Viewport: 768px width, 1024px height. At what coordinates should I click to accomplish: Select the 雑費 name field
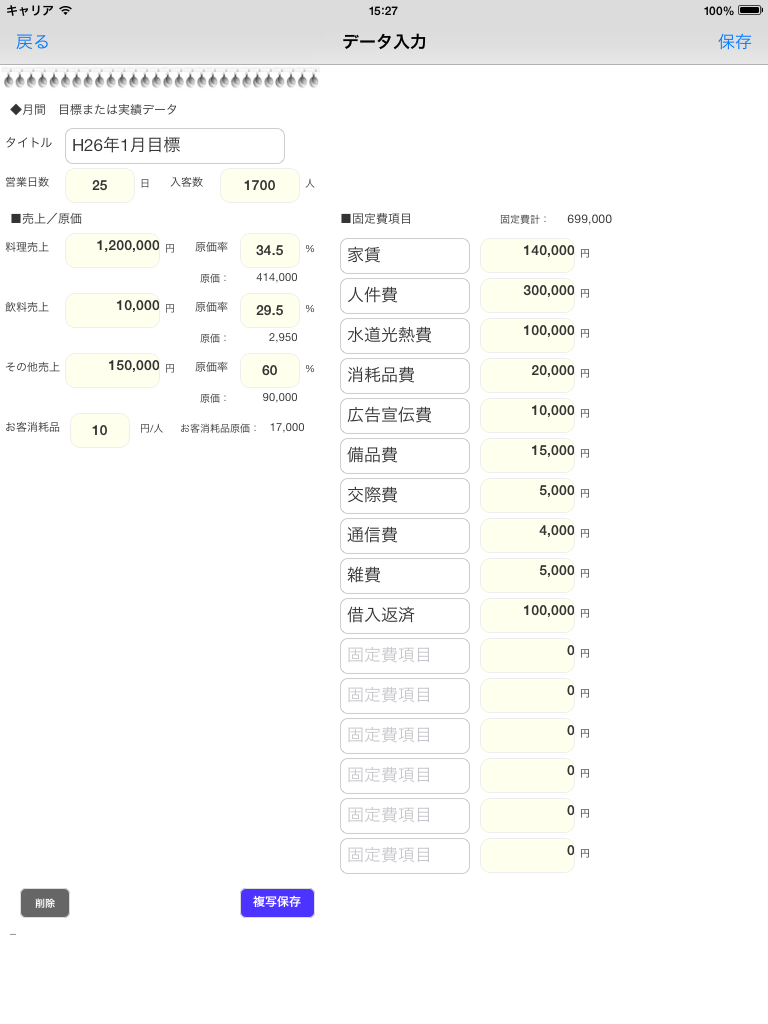tap(405, 576)
